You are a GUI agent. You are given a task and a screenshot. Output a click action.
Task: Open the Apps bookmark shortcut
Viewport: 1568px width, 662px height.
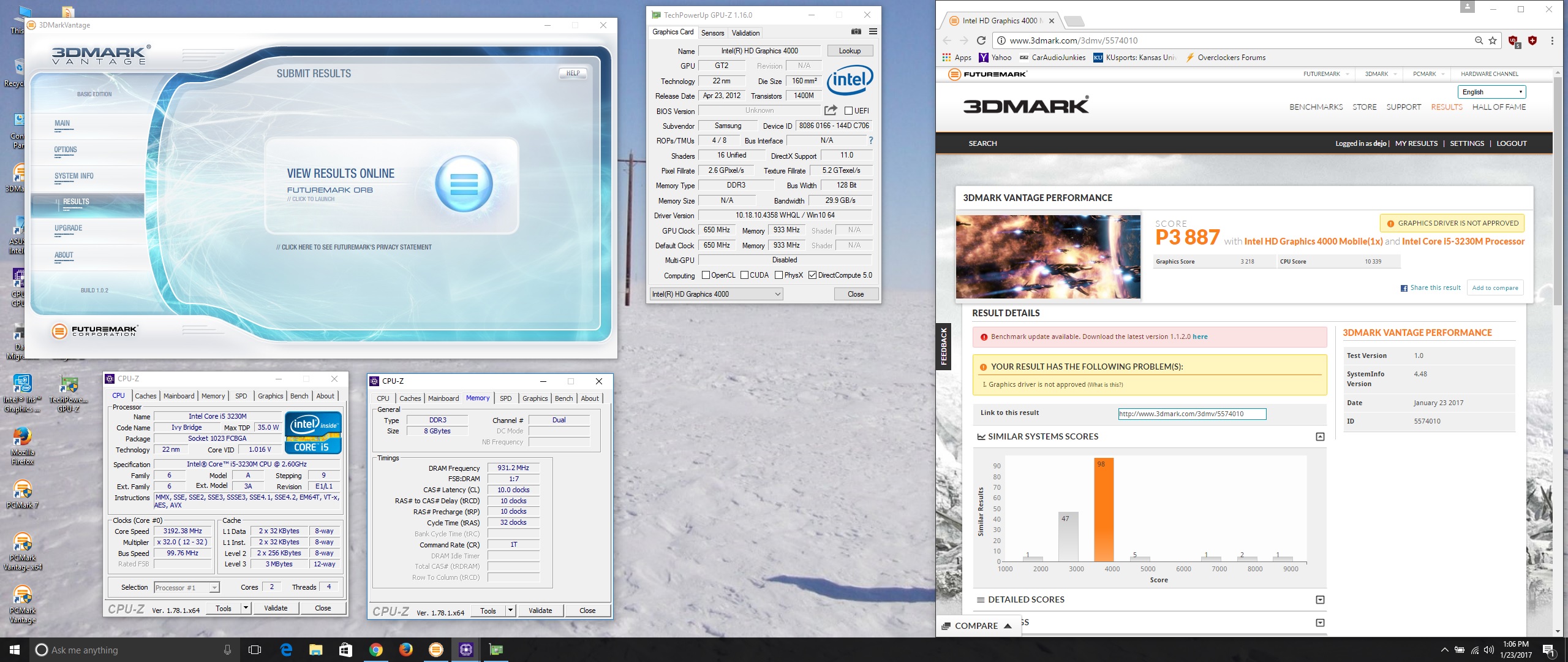click(x=957, y=58)
